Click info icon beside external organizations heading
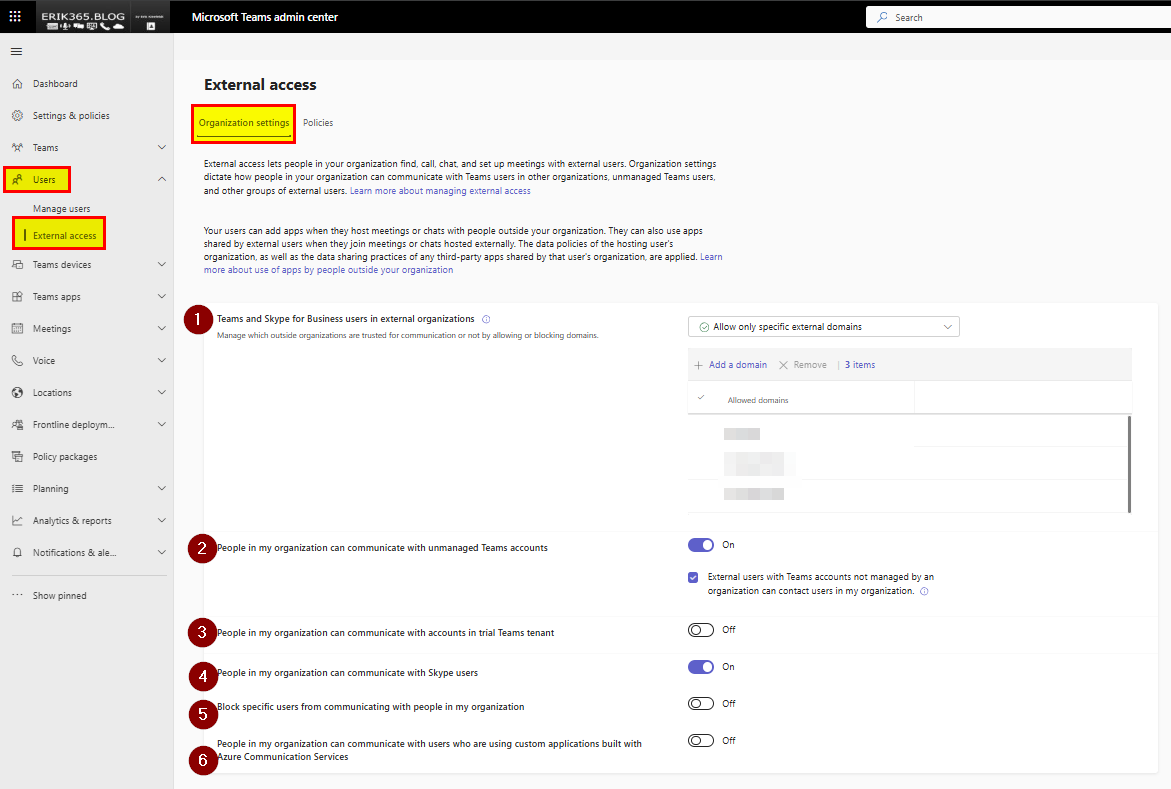 coord(486,319)
